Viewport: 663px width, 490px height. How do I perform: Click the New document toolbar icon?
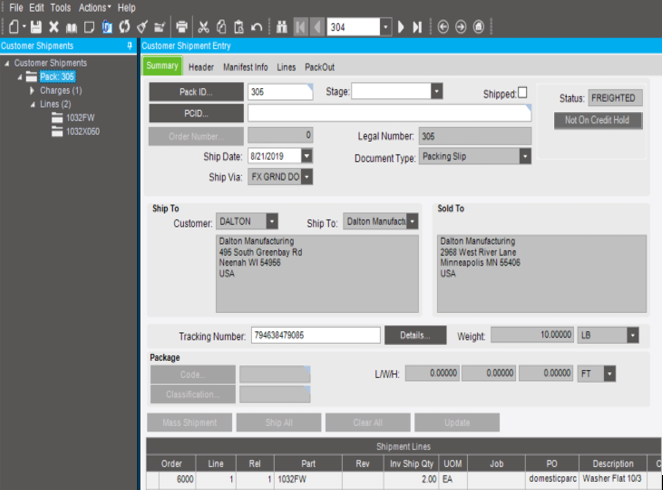14,27
